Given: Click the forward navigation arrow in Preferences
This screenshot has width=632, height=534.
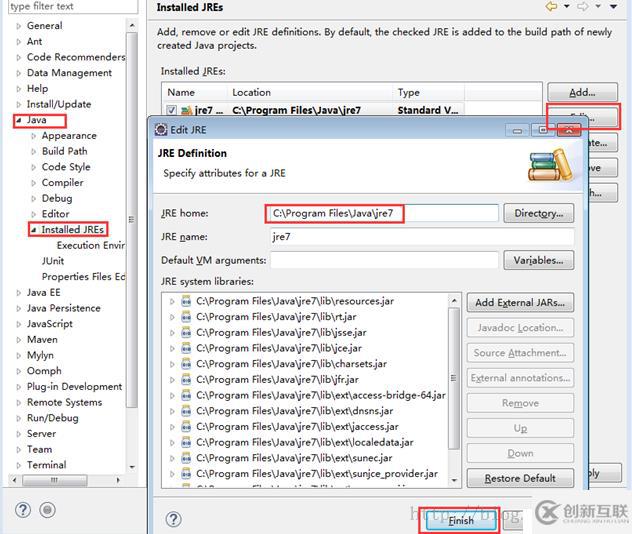Looking at the screenshot, I should tap(582, 6).
